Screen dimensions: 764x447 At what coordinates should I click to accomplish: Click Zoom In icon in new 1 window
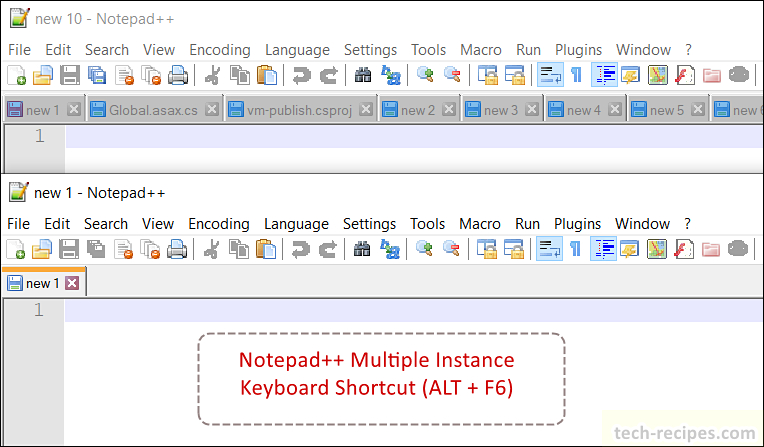pos(424,249)
